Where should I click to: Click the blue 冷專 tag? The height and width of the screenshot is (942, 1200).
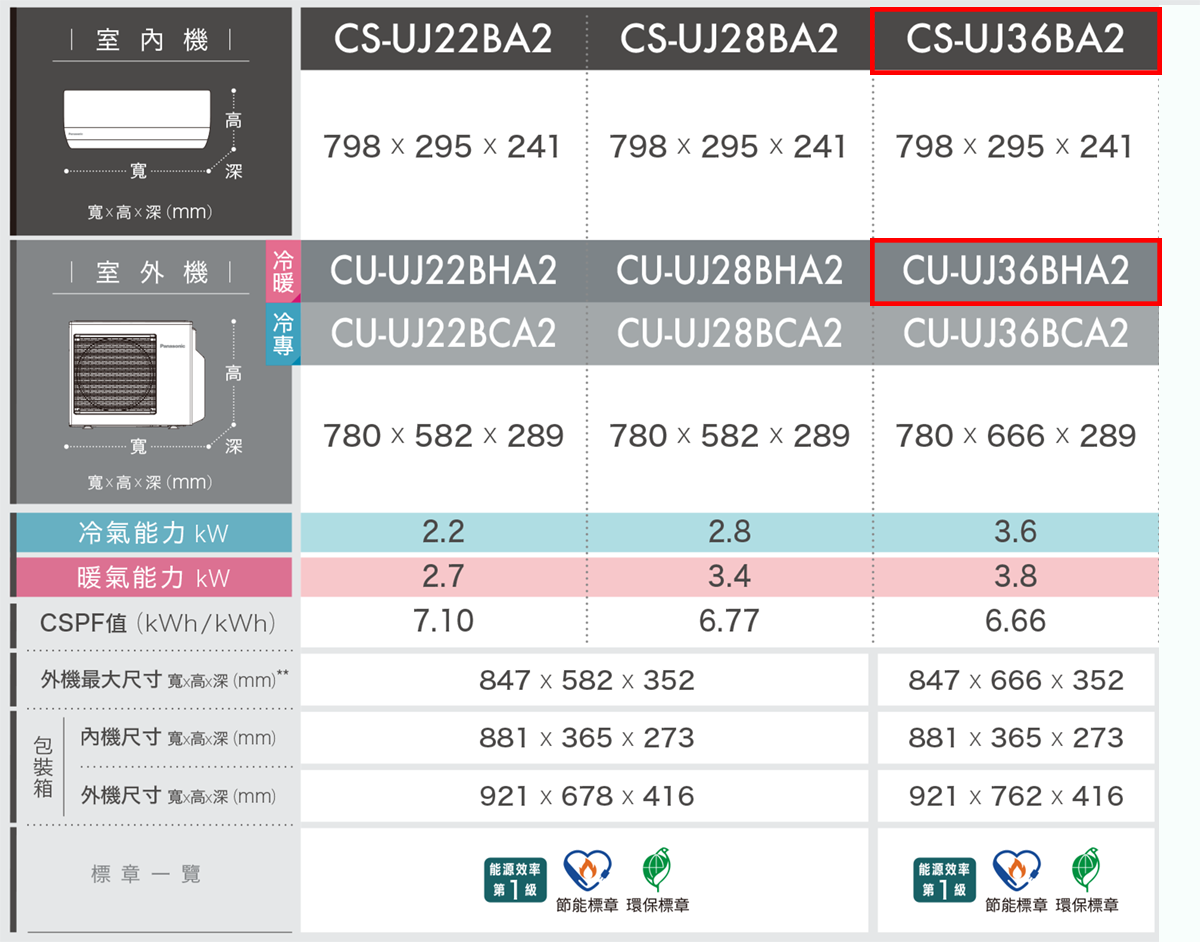coord(283,334)
